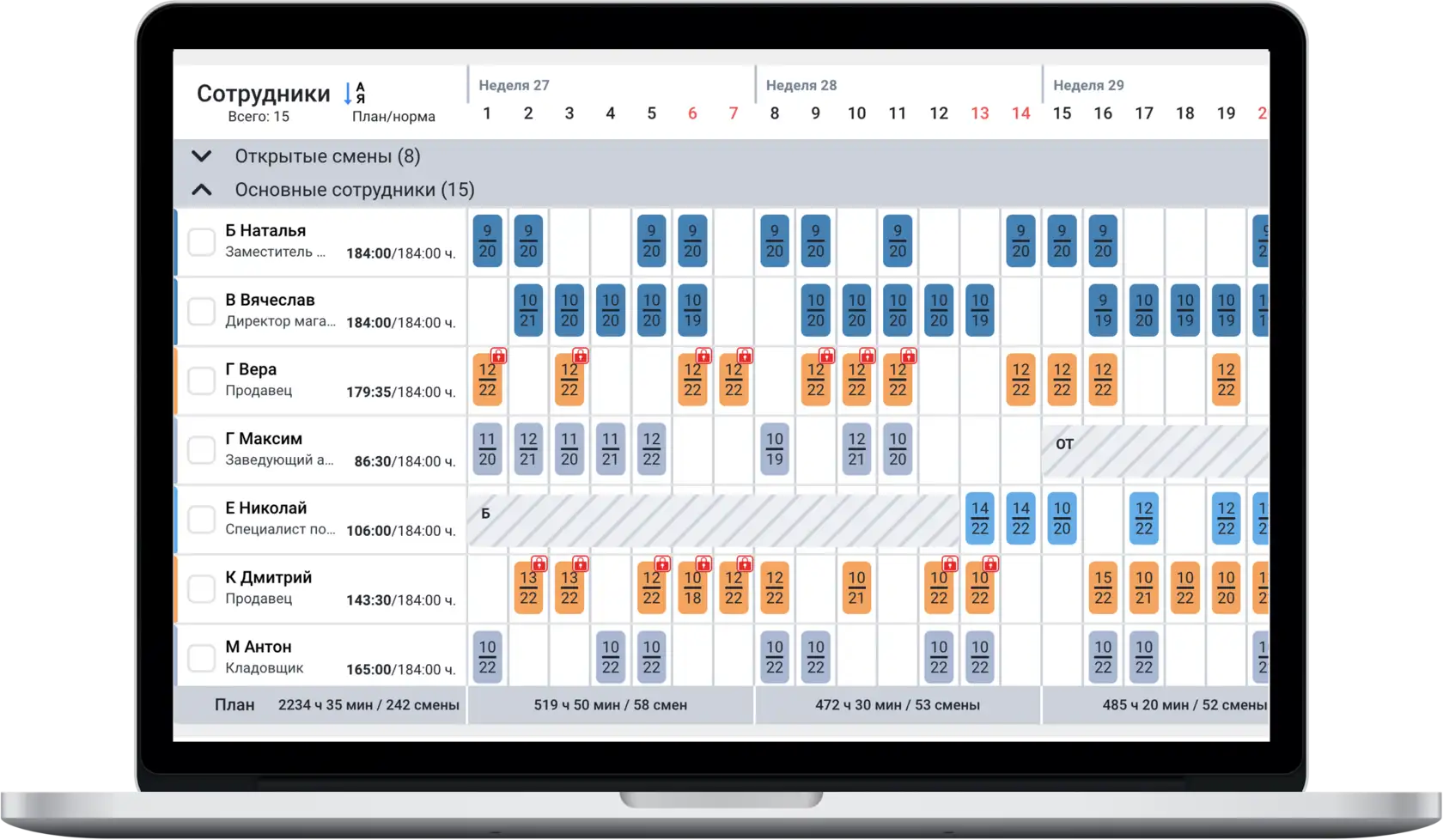Click the План/норма column label
This screenshot has height=840, width=1443.
[393, 117]
